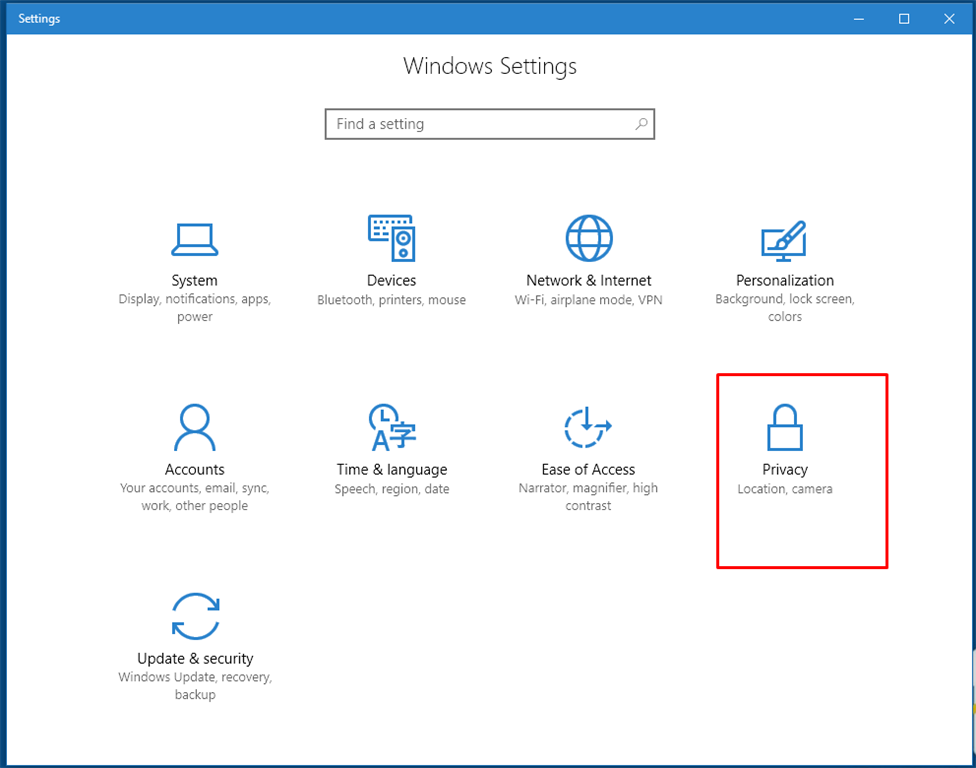Click 'Location, camera' description
Screen dimensions: 976x768
(785, 489)
